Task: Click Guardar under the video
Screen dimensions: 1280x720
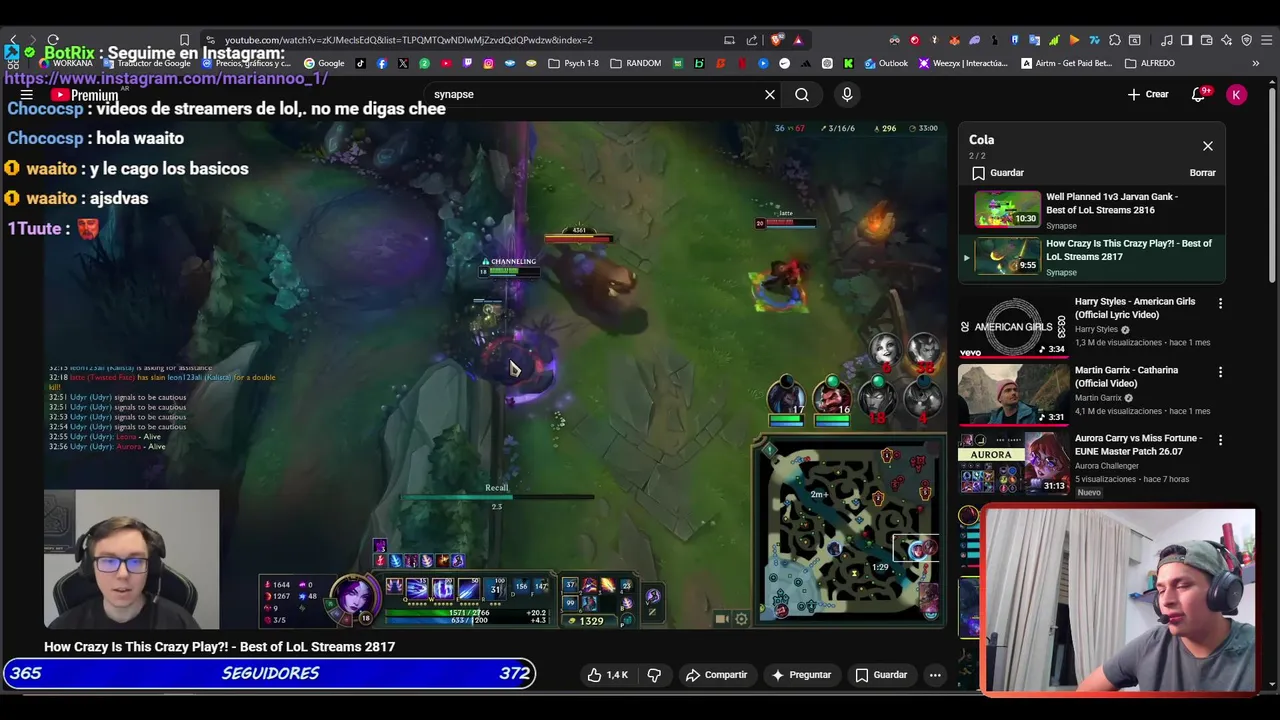Action: (x=881, y=675)
